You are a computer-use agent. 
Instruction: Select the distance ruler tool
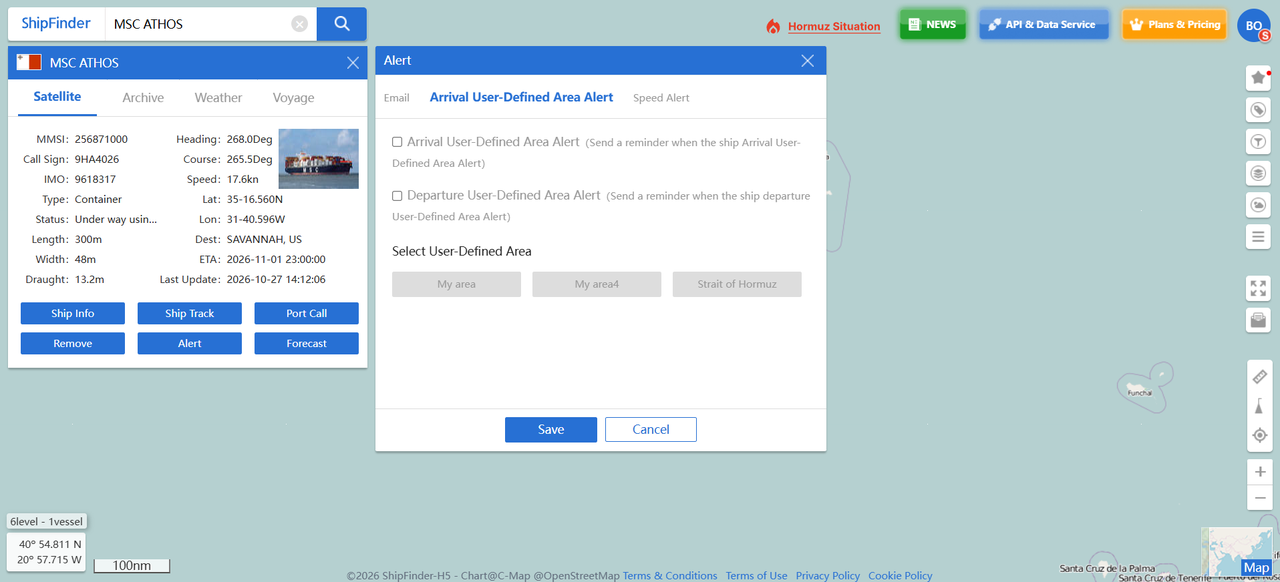(x=1259, y=377)
